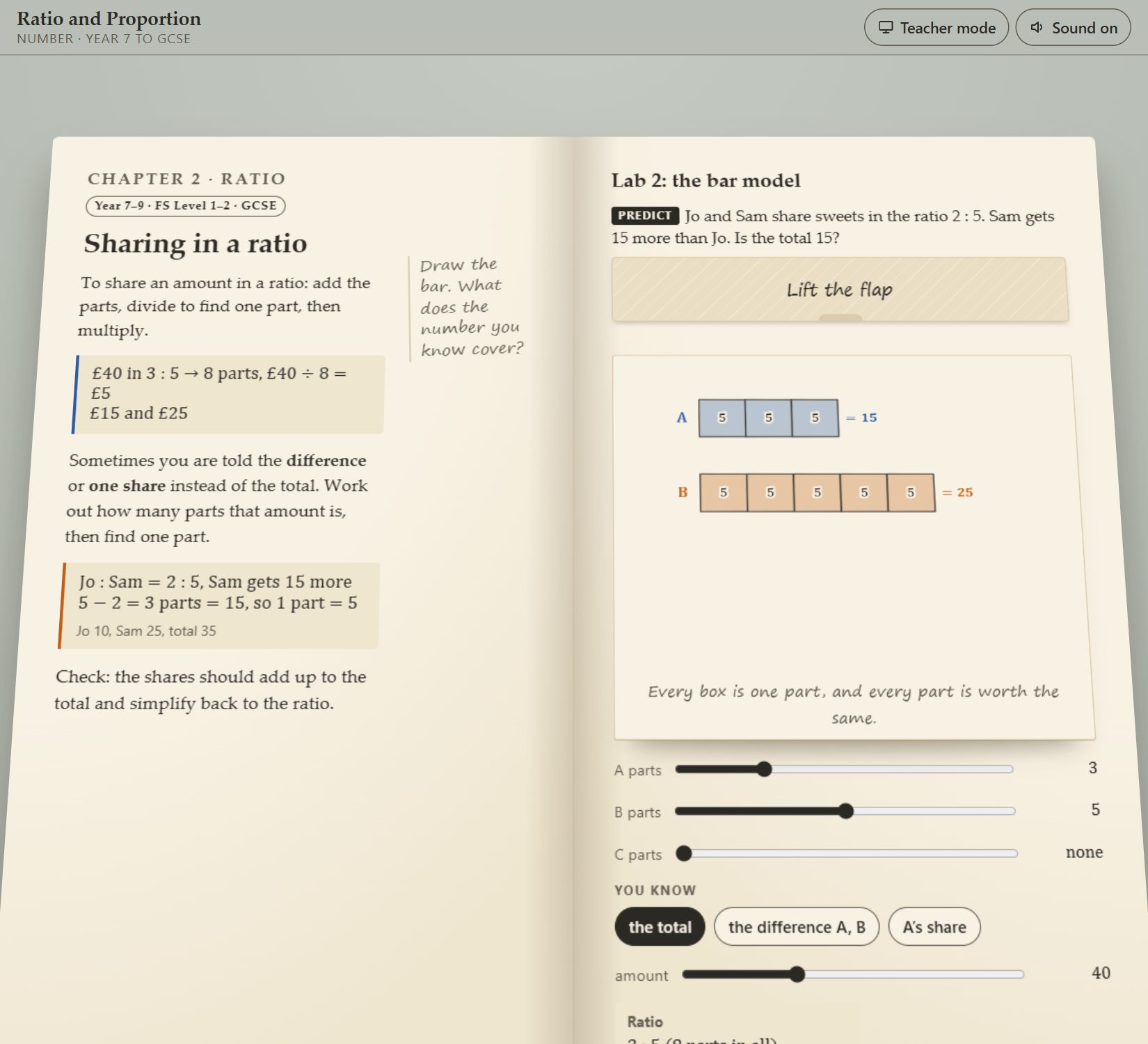Click the amount slider handle
The width and height of the screenshot is (1148, 1044).
click(x=797, y=974)
